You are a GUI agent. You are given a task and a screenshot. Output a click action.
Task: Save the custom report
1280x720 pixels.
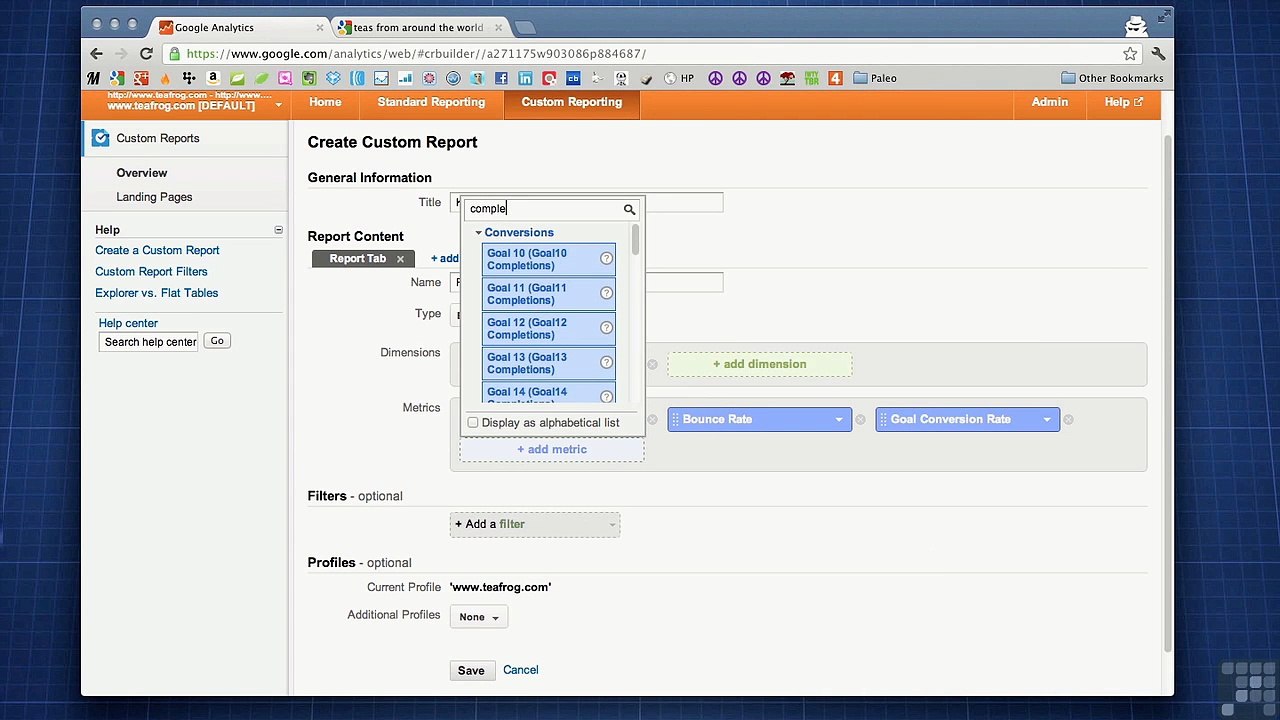(471, 671)
